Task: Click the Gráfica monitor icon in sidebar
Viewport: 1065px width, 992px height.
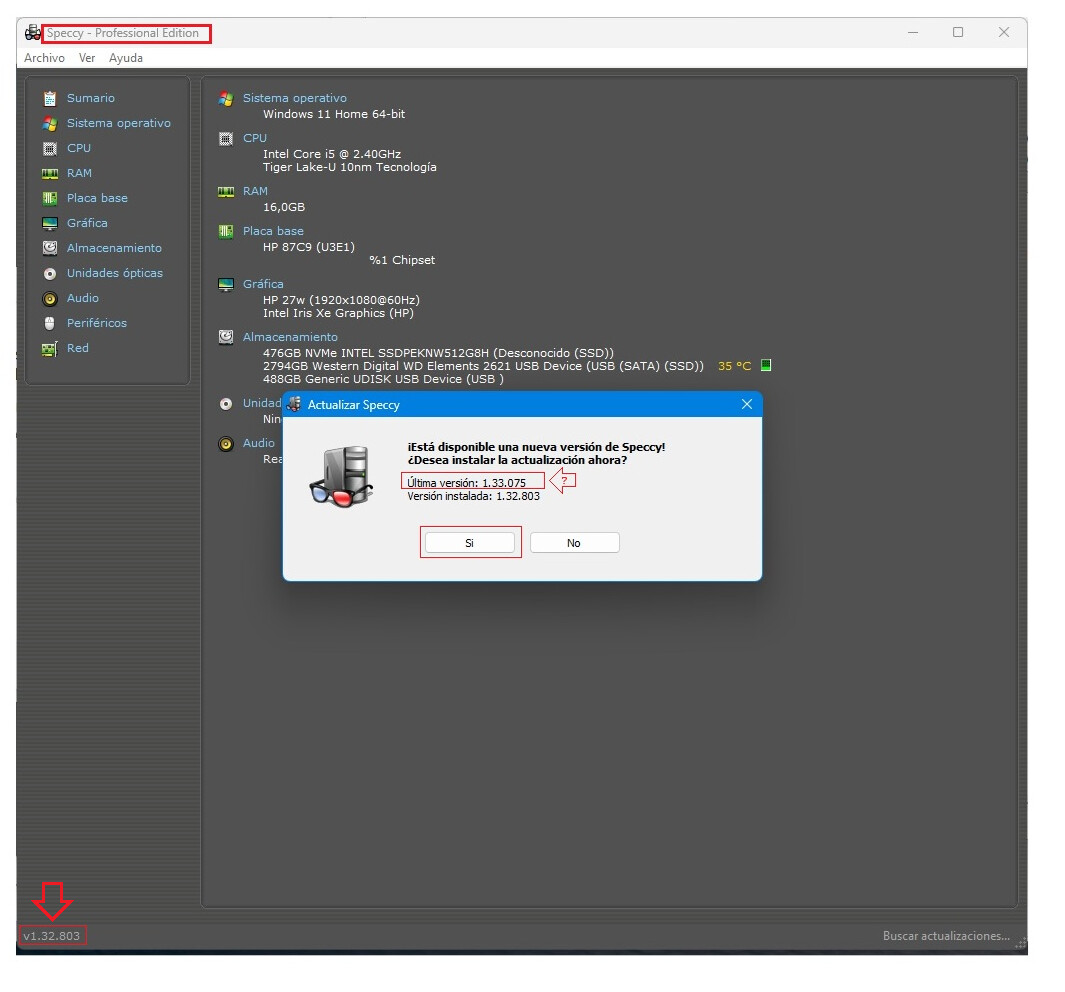Action: click(x=49, y=223)
